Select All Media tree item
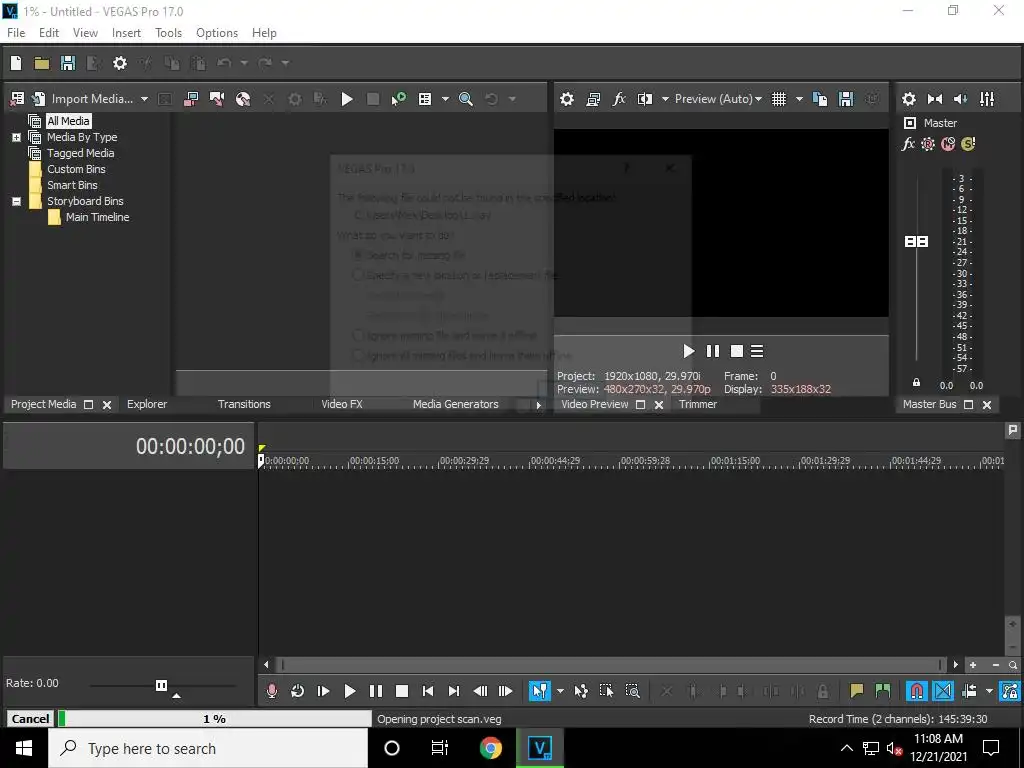Image resolution: width=1024 pixels, height=768 pixels. 68,121
